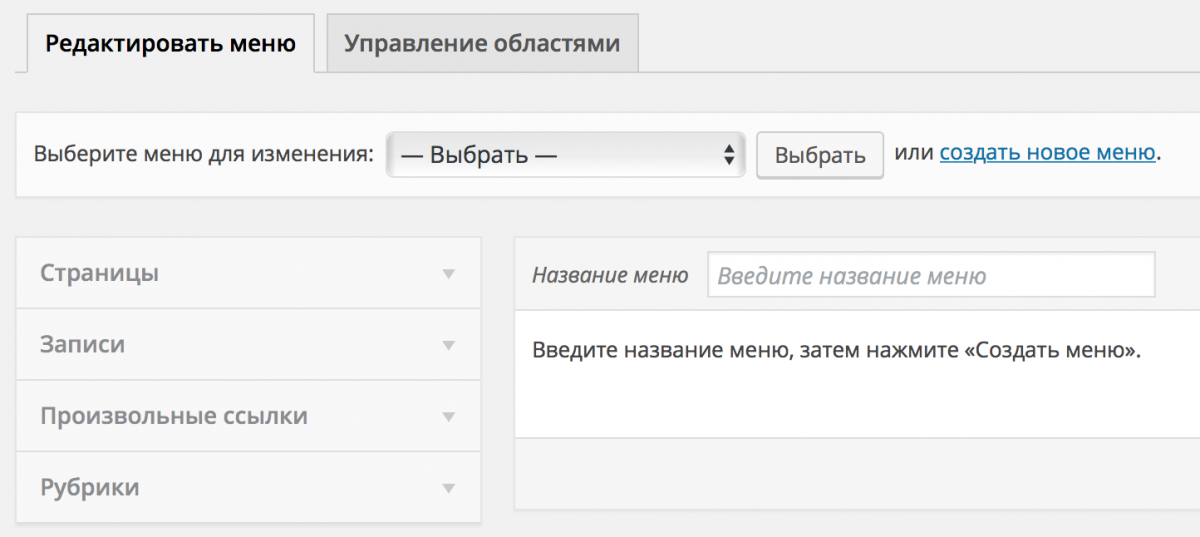
Task: Click the word «или» beside Выбрать button
Action: click(913, 153)
